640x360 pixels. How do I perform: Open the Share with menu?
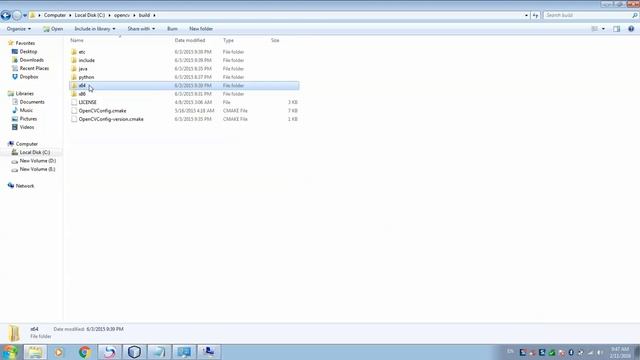tap(141, 29)
